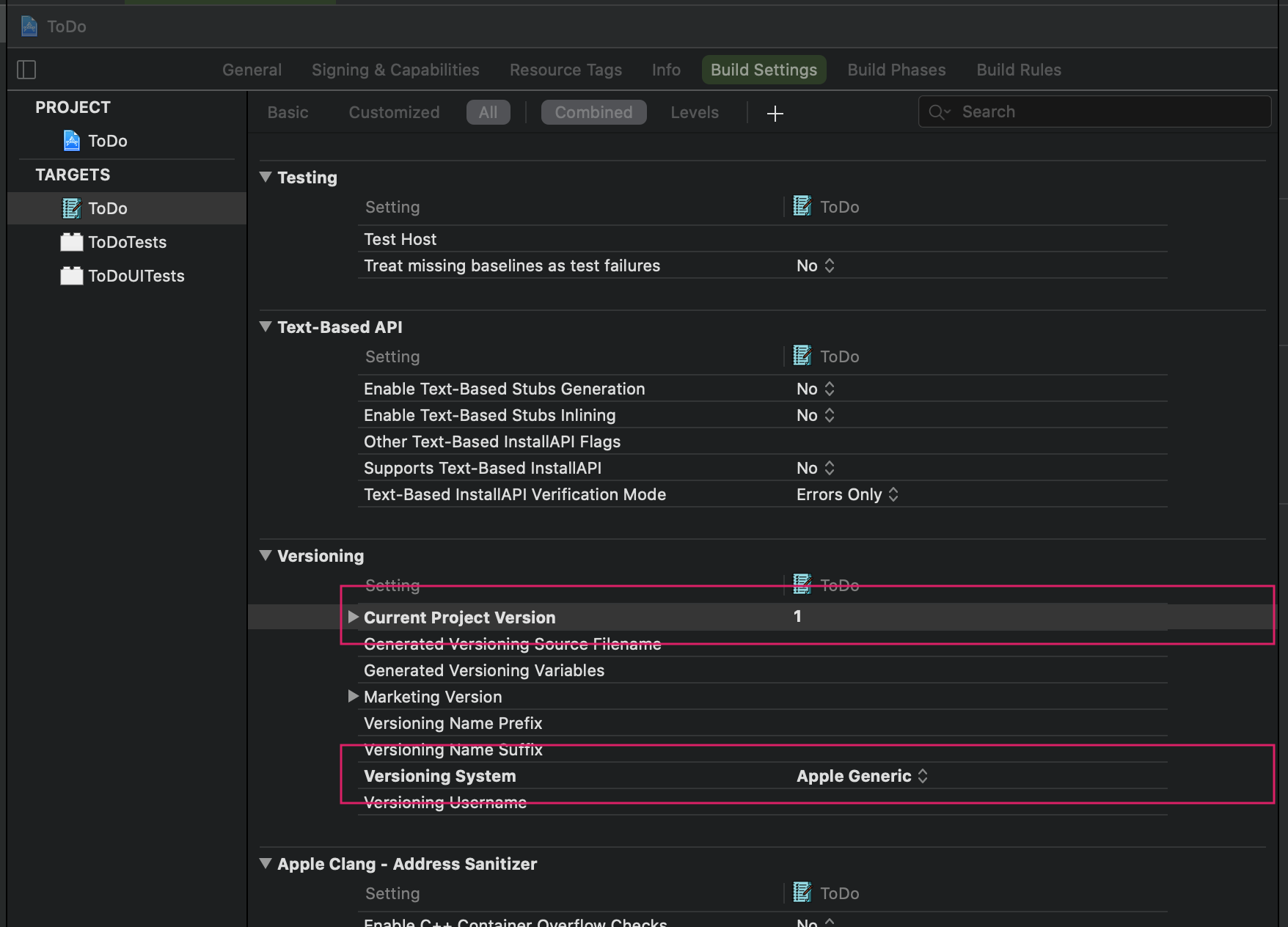Show only Basic build settings

click(x=288, y=112)
